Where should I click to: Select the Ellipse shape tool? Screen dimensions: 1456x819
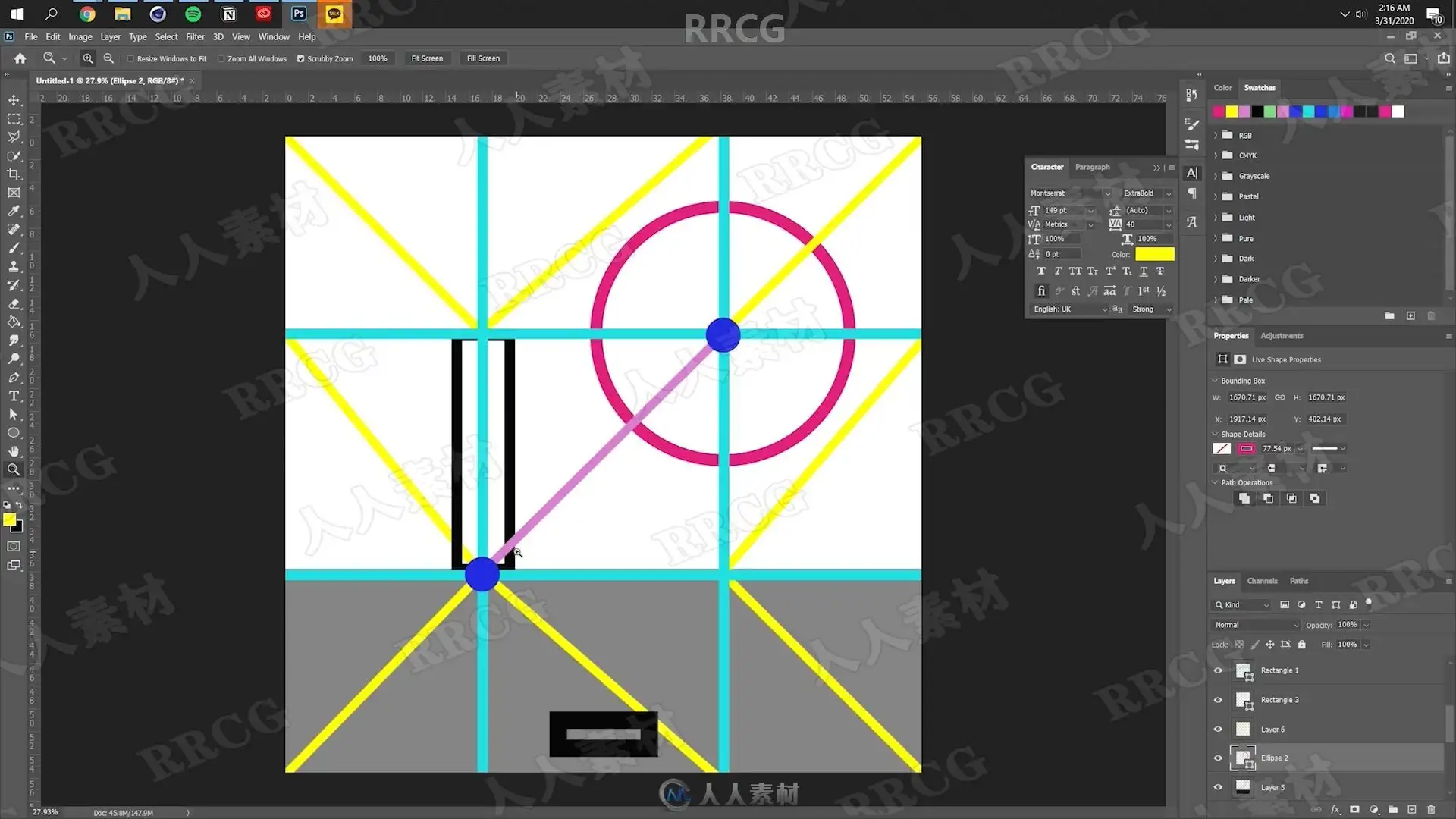point(14,433)
